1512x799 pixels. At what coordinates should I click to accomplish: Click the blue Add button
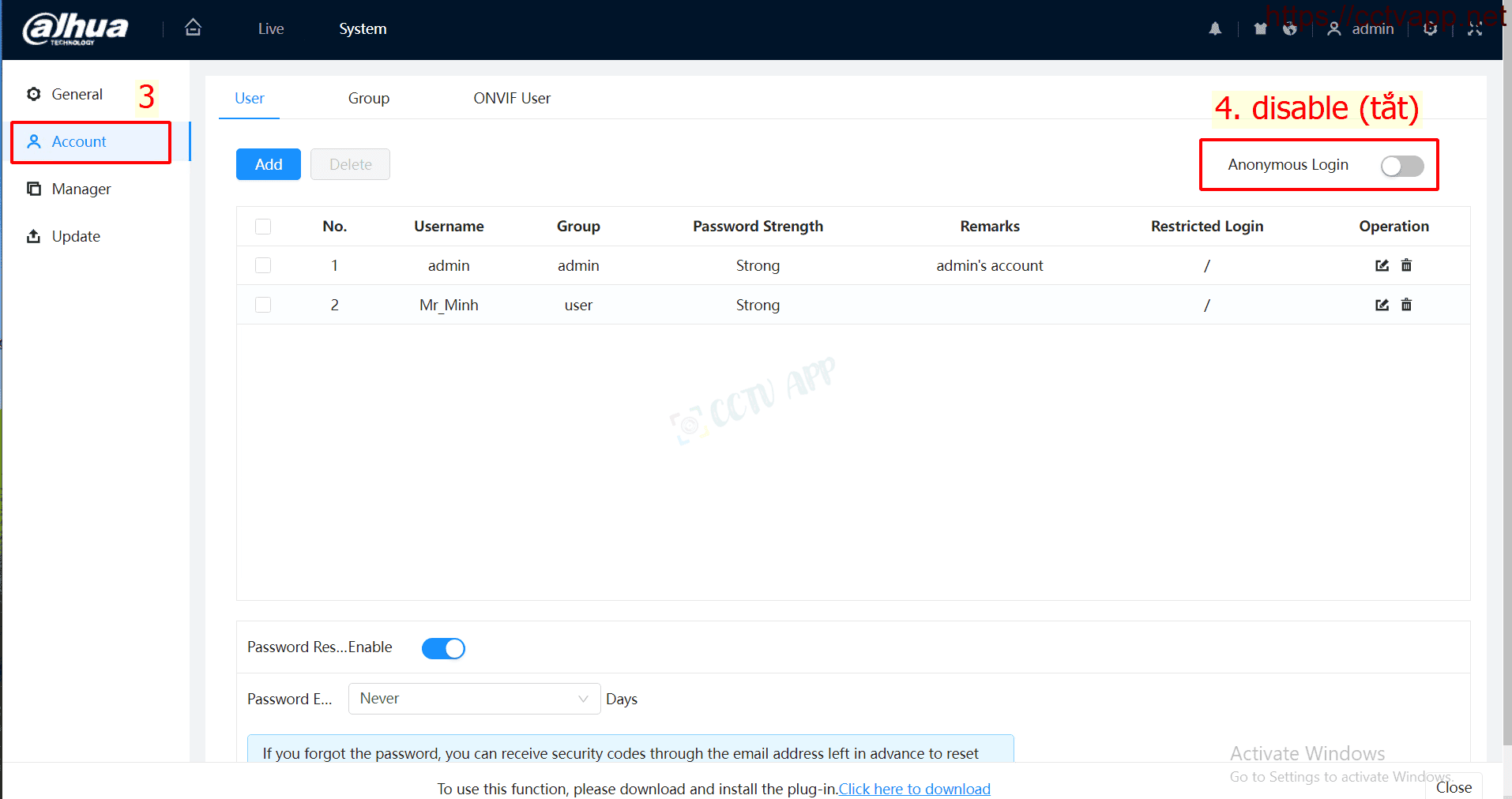pyautogui.click(x=269, y=164)
